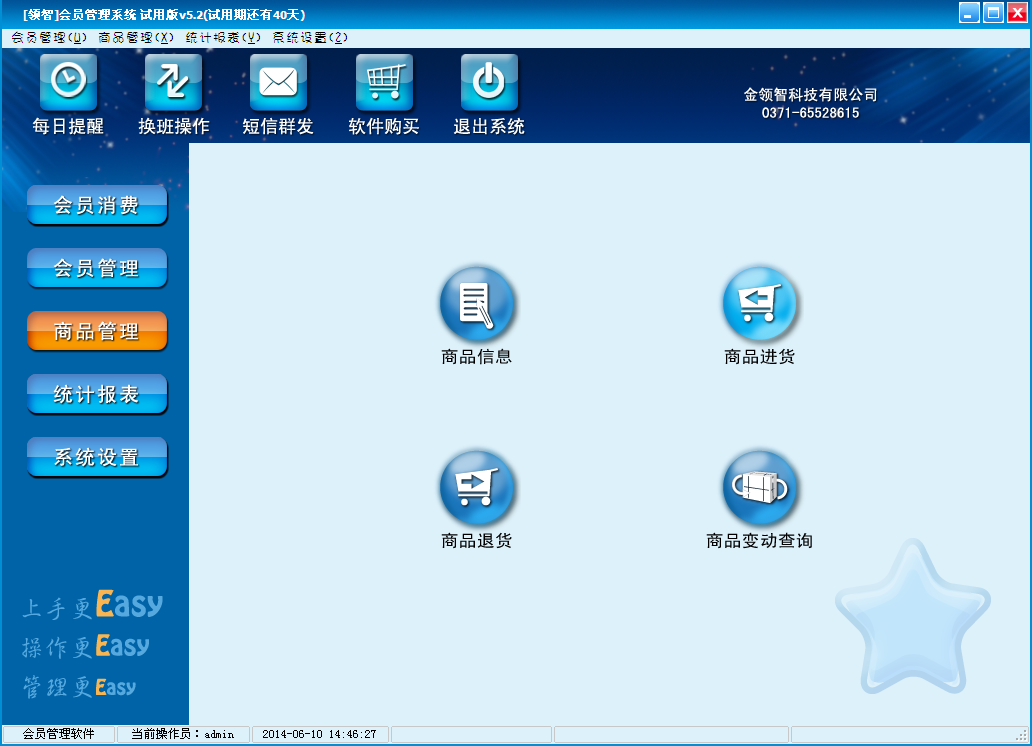The image size is (1032, 746).
Task: Select the 会员消费 sidebar button
Action: pos(97,205)
